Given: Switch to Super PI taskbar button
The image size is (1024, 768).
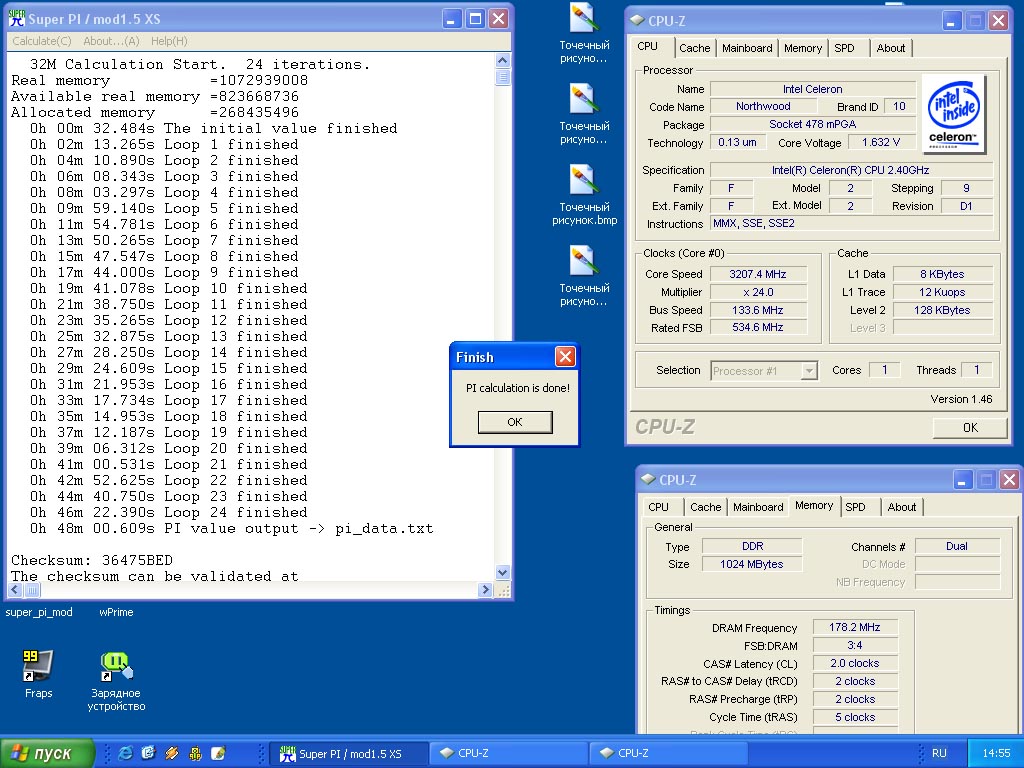Looking at the screenshot, I should (349, 753).
